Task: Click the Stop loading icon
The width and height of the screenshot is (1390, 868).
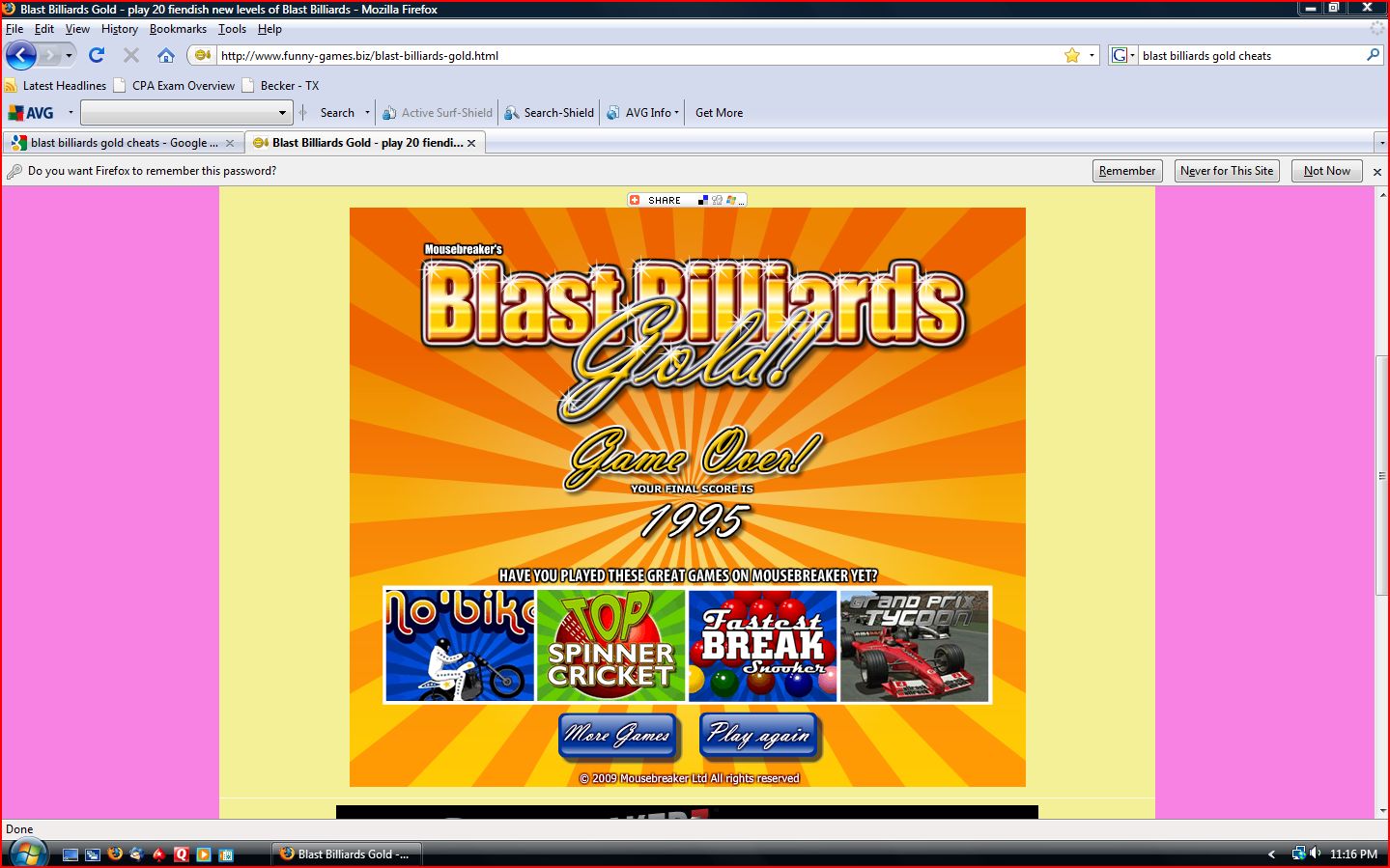Action: [130, 55]
